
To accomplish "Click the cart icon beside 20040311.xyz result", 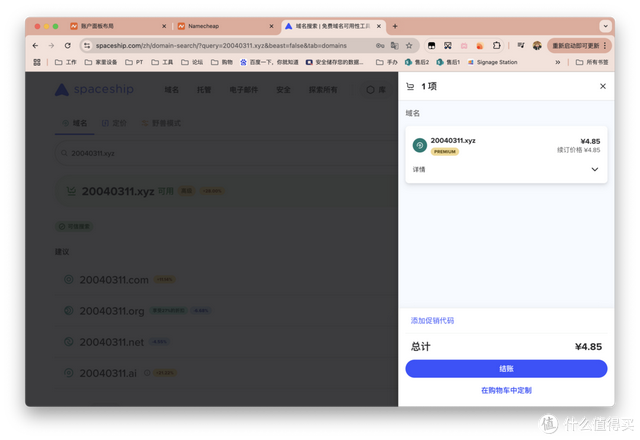I will point(71,191).
